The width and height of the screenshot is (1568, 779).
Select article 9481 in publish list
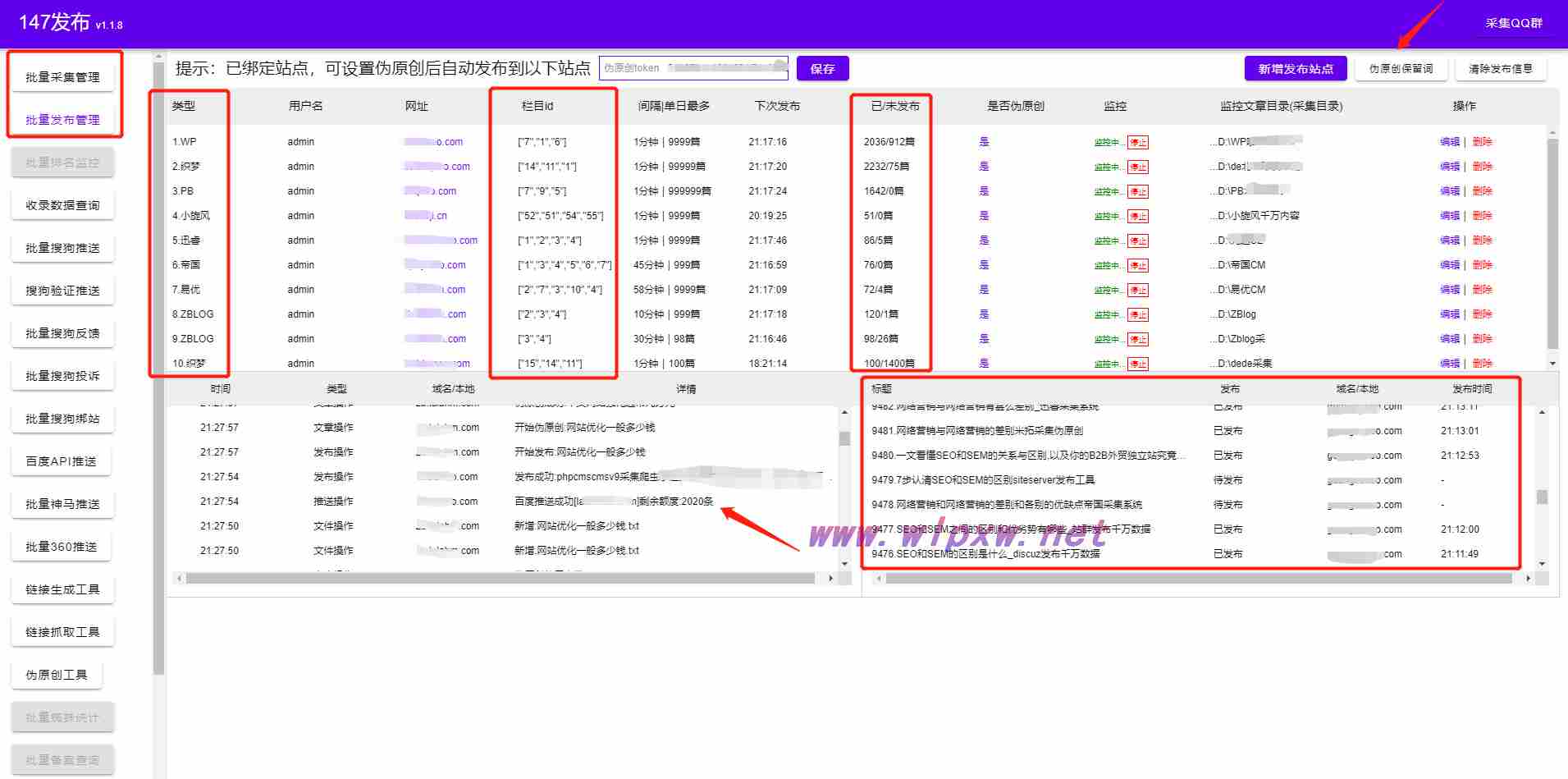[x=976, y=431]
